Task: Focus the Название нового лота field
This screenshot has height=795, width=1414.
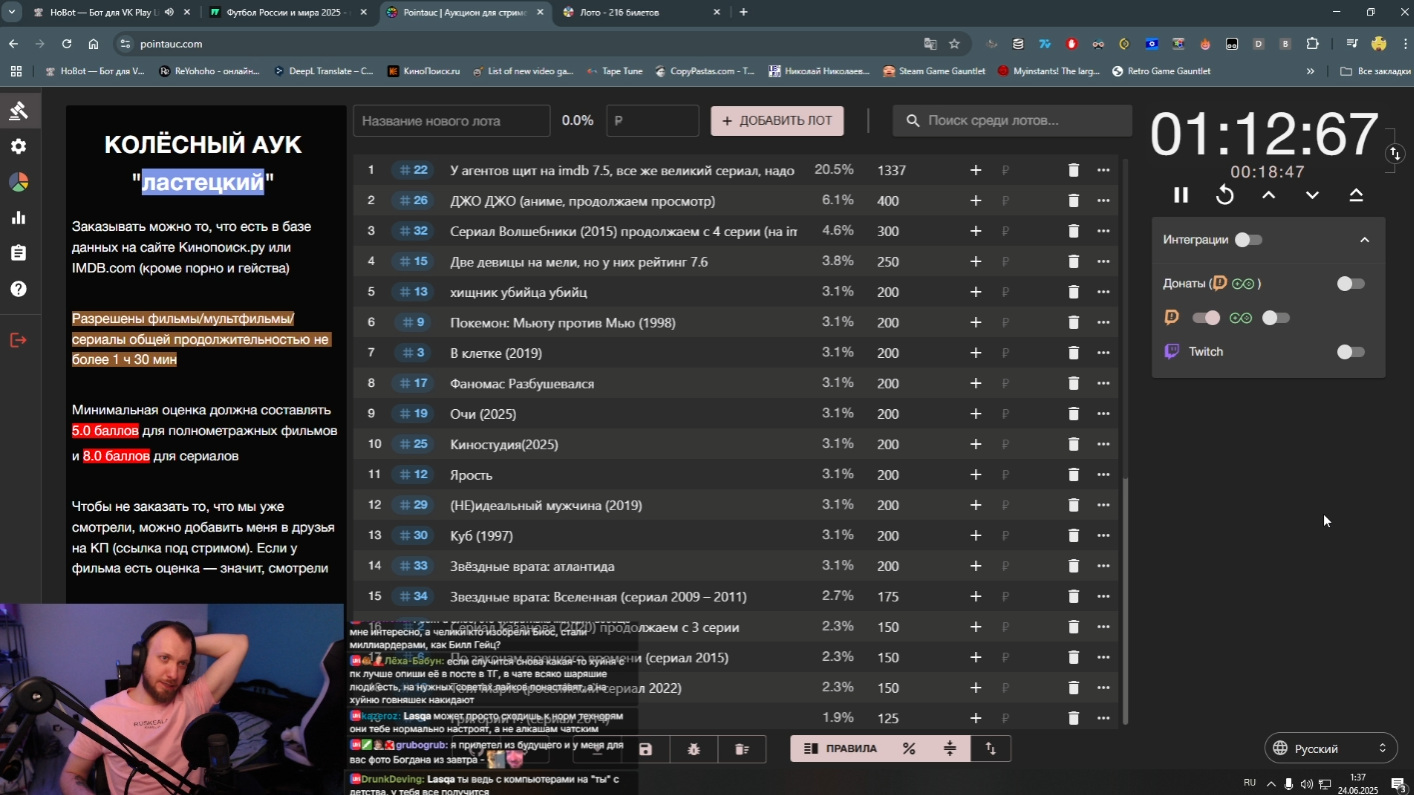Action: pyautogui.click(x=451, y=121)
